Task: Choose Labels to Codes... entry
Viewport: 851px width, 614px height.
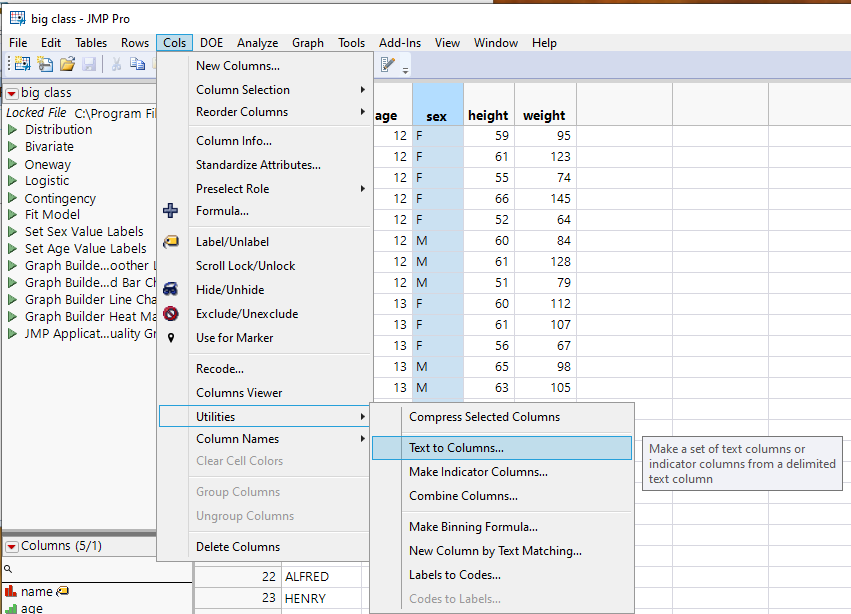Action: click(455, 574)
